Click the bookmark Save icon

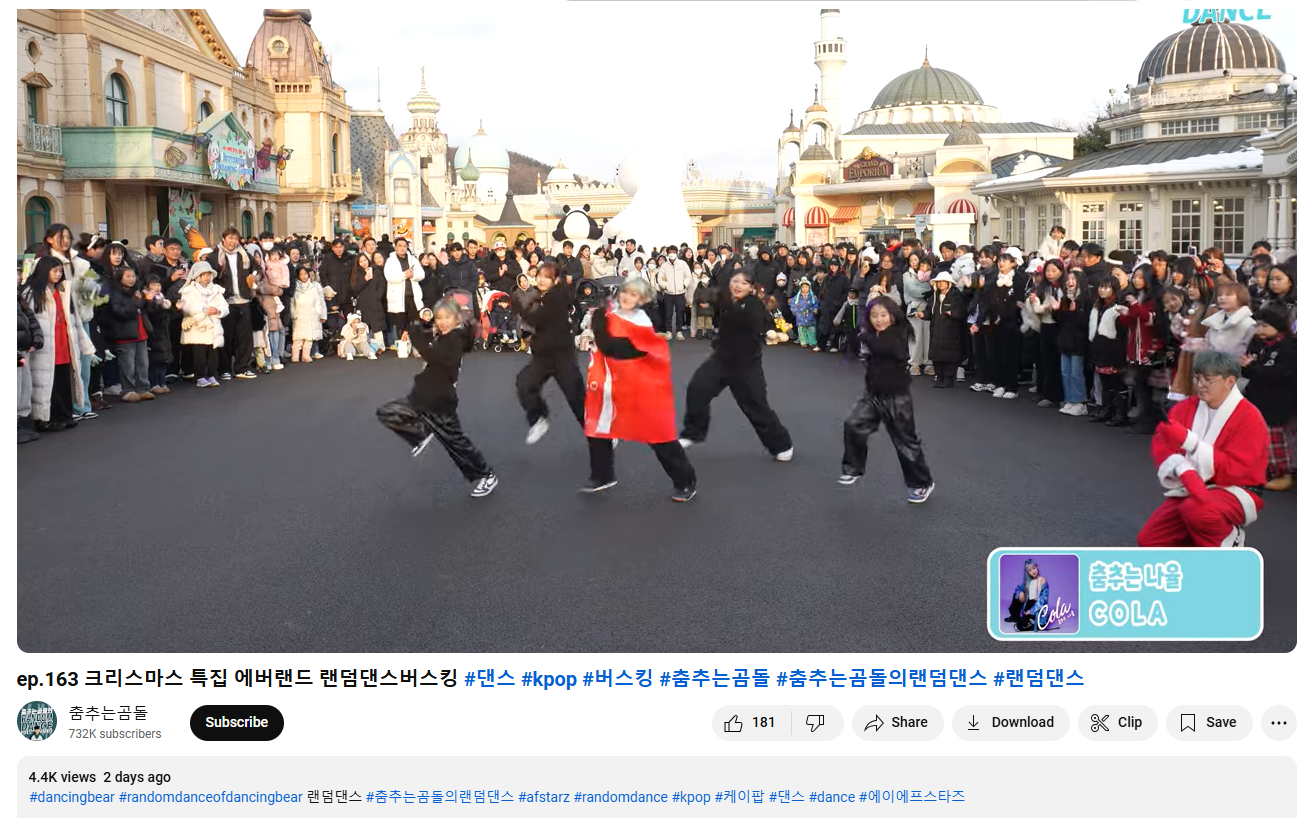1188,723
